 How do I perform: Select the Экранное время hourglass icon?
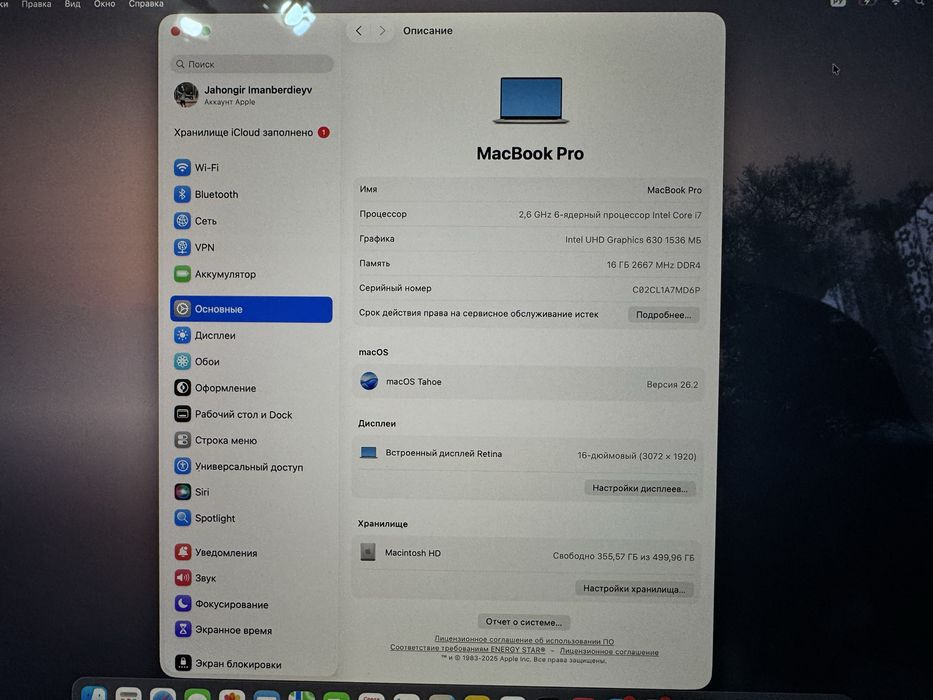182,629
